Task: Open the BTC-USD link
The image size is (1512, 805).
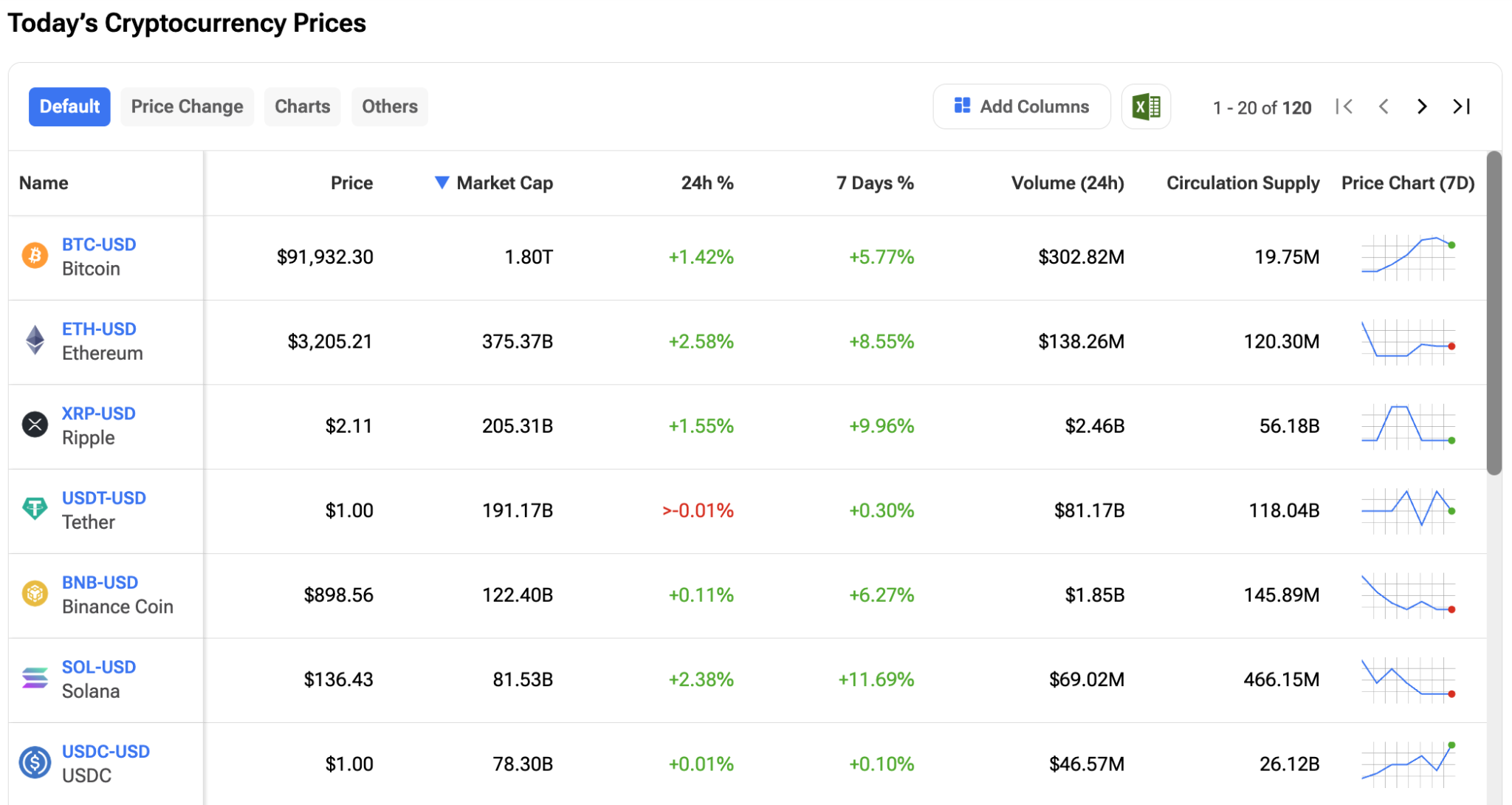Action: click(x=99, y=244)
